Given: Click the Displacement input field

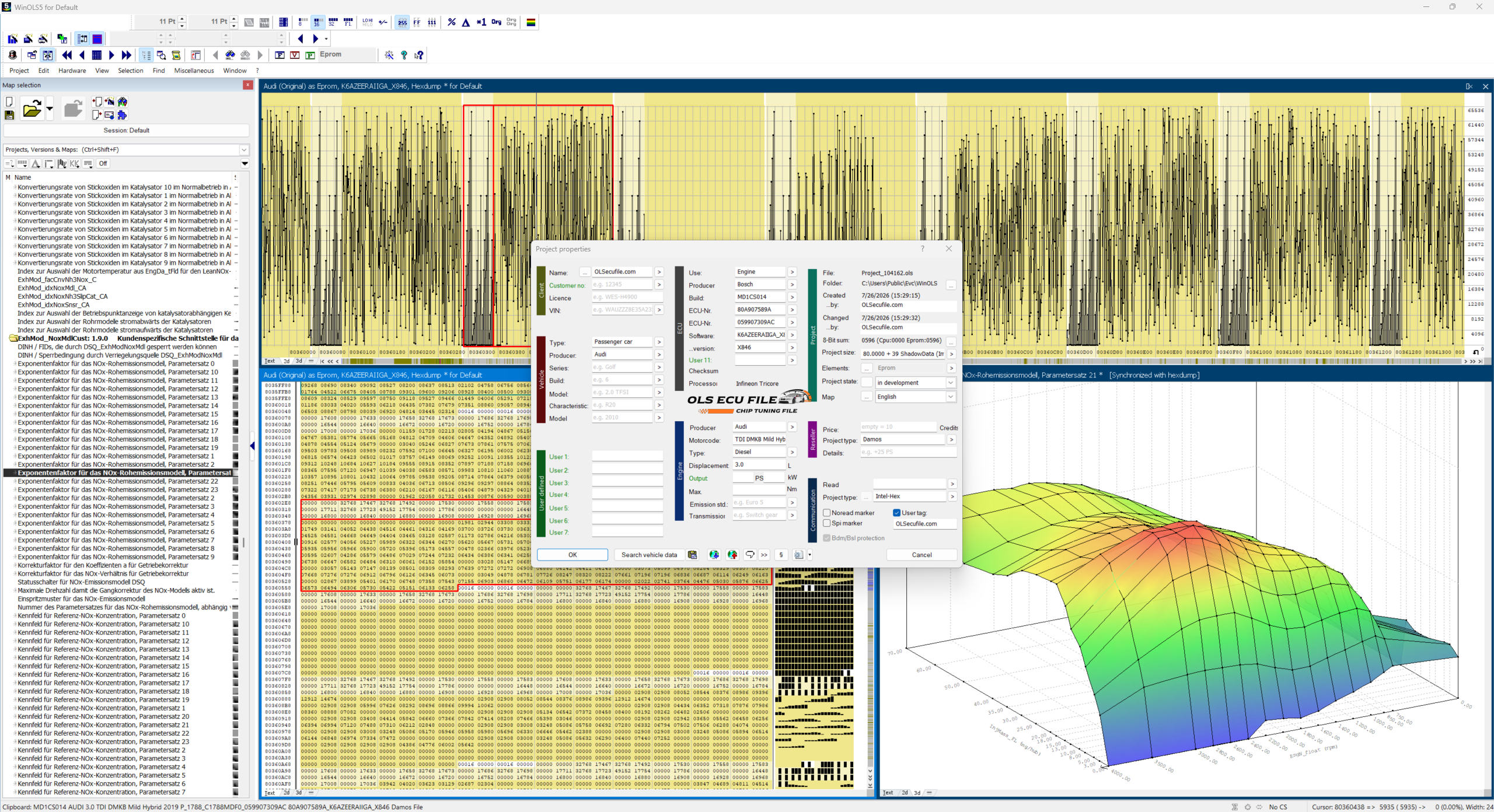Looking at the screenshot, I should 759,465.
